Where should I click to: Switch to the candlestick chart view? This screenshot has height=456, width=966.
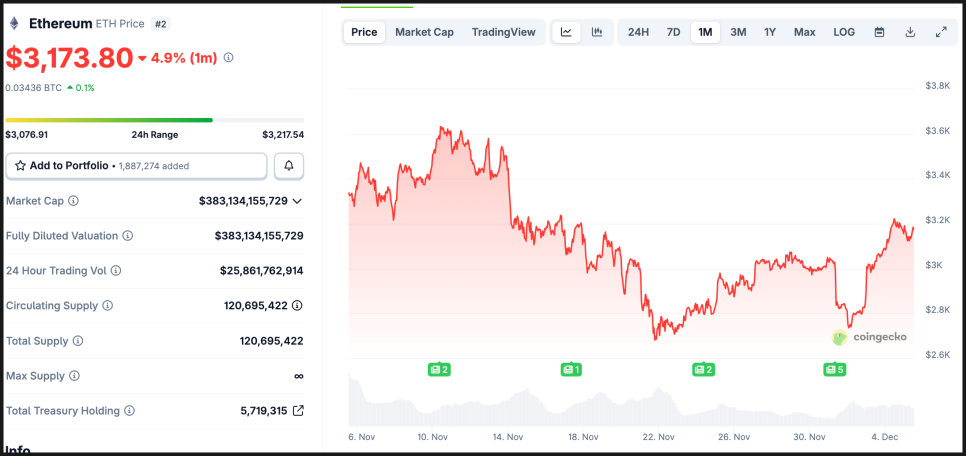pyautogui.click(x=597, y=32)
